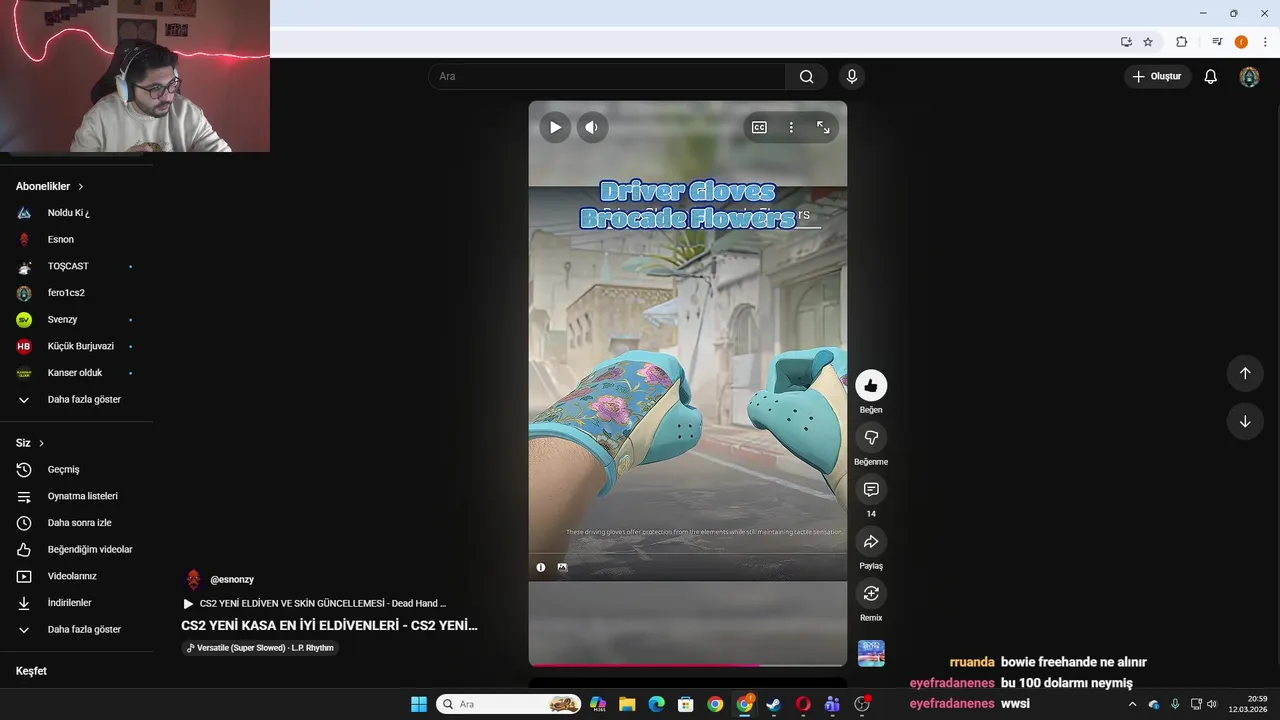This screenshot has height=720, width=1280.
Task: Open the Oluştur create menu
Action: 1157,76
